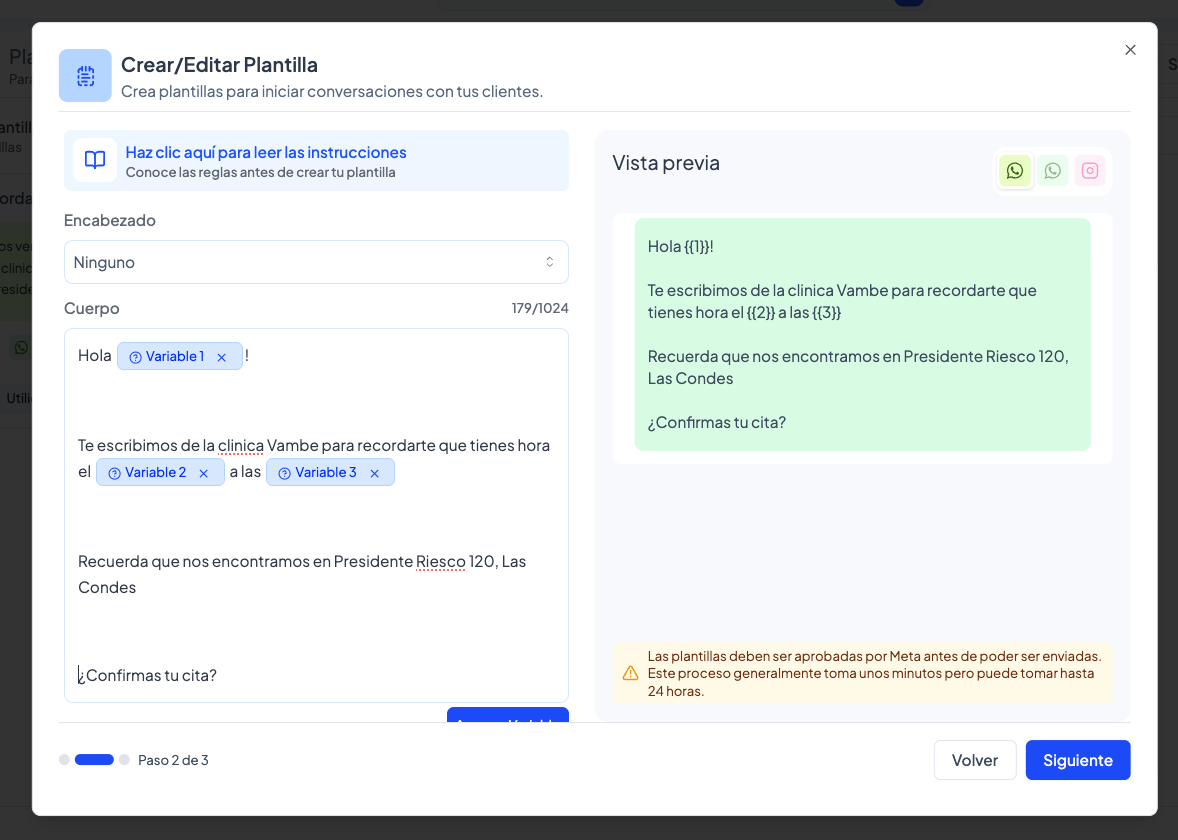Click the template document icon in header
The image size is (1178, 840).
85,76
